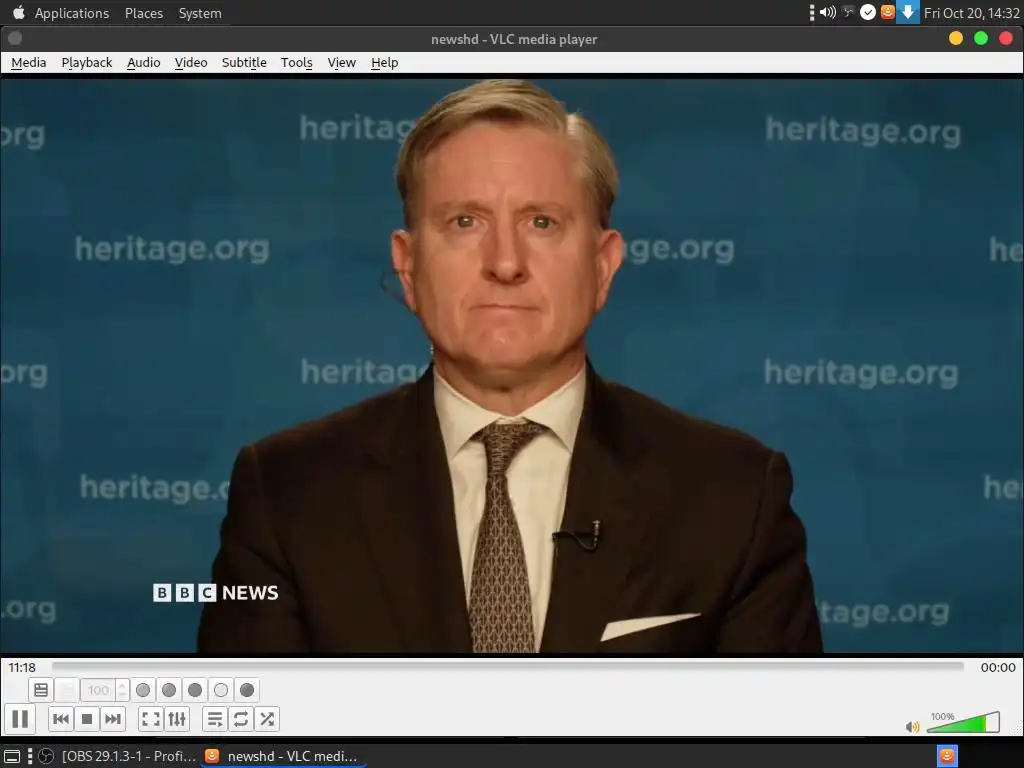
Task: Toggle fullscreen video mode
Action: click(x=151, y=719)
